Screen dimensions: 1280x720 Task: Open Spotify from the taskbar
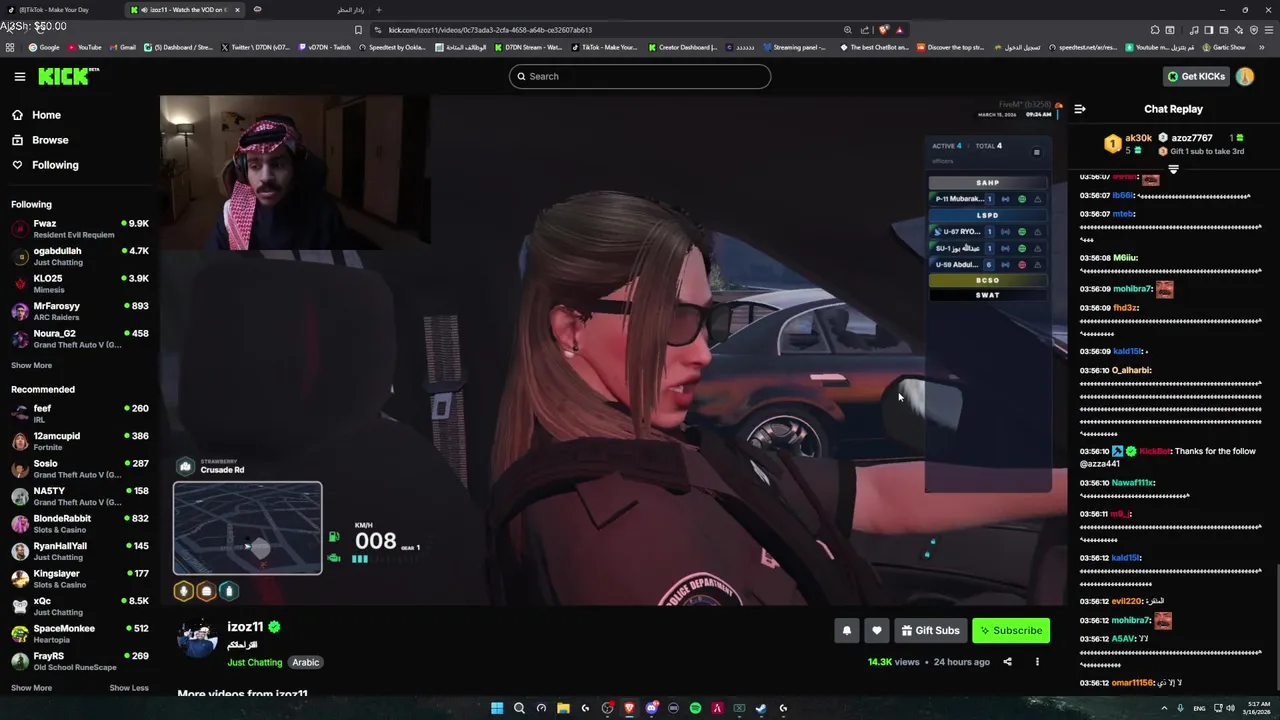click(x=695, y=708)
